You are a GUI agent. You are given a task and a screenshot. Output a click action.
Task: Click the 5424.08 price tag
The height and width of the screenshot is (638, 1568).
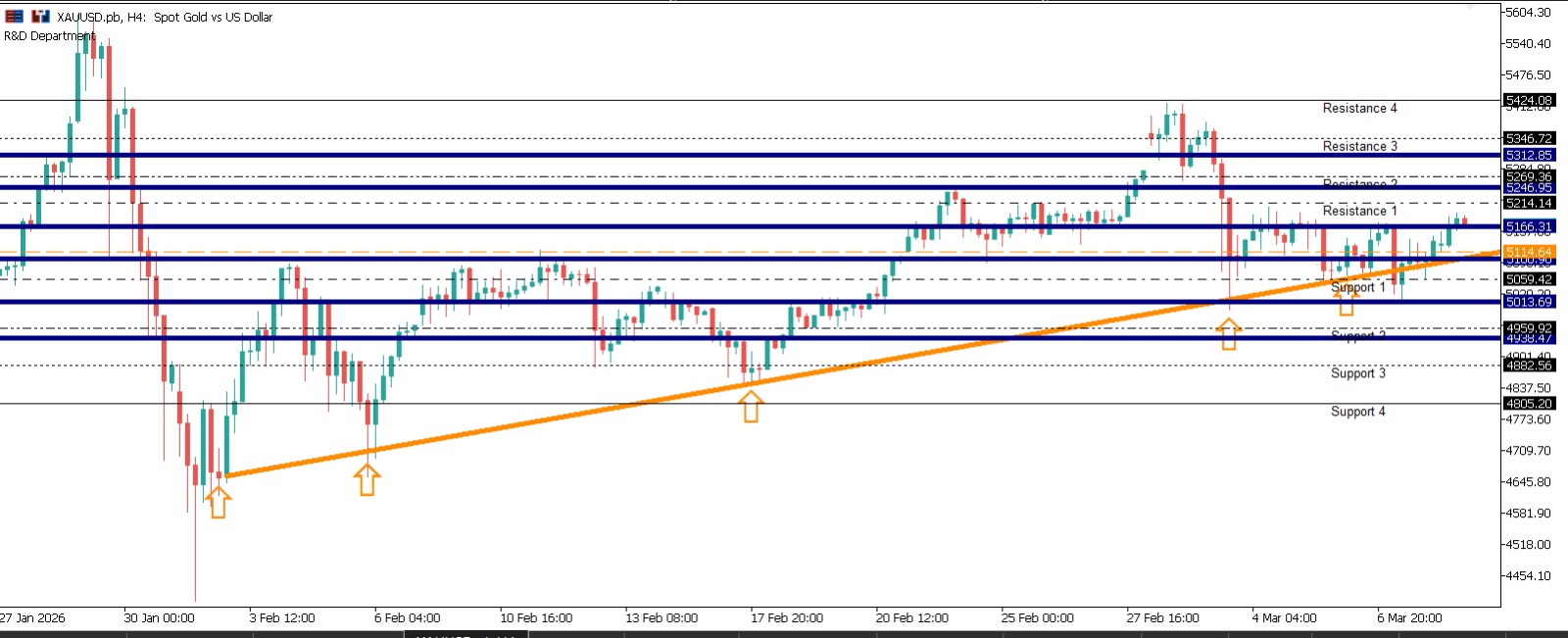(x=1529, y=100)
